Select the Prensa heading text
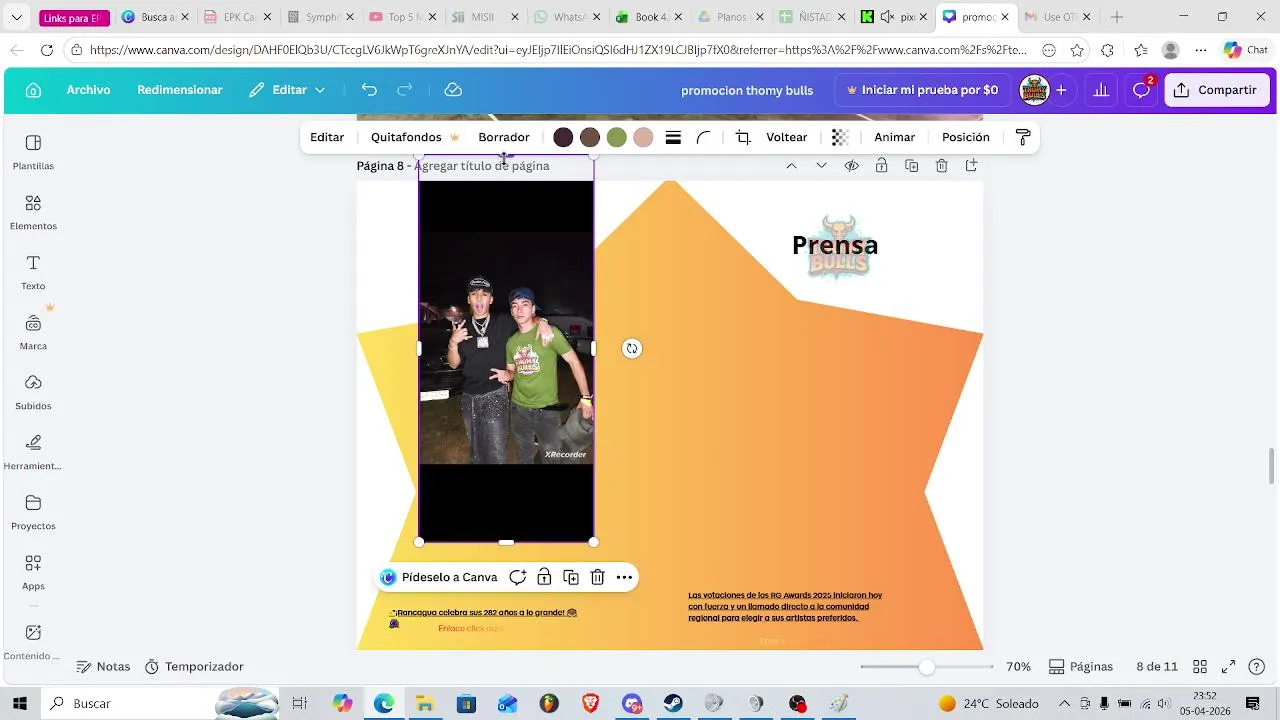Image resolution: width=1280 pixels, height=720 pixels. click(x=835, y=245)
